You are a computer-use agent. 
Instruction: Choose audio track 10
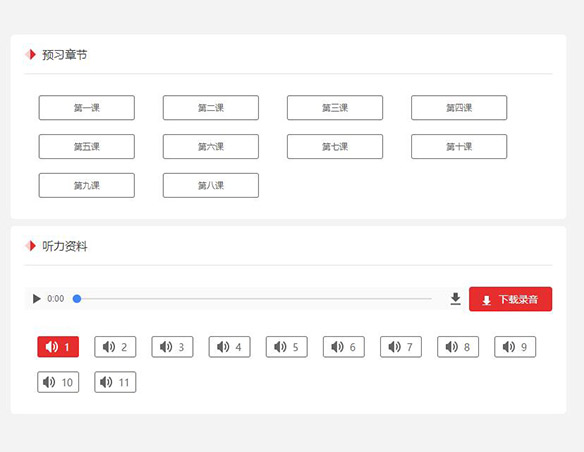58,382
